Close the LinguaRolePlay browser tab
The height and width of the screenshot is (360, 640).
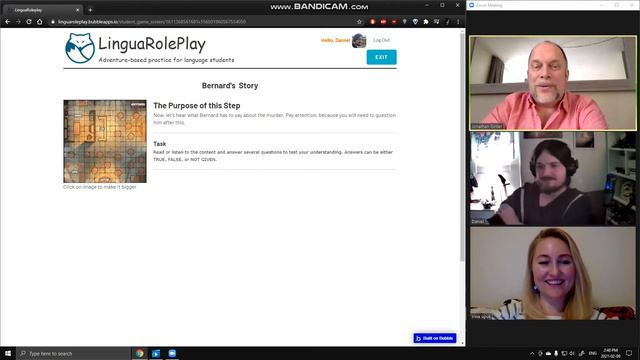(x=78, y=10)
